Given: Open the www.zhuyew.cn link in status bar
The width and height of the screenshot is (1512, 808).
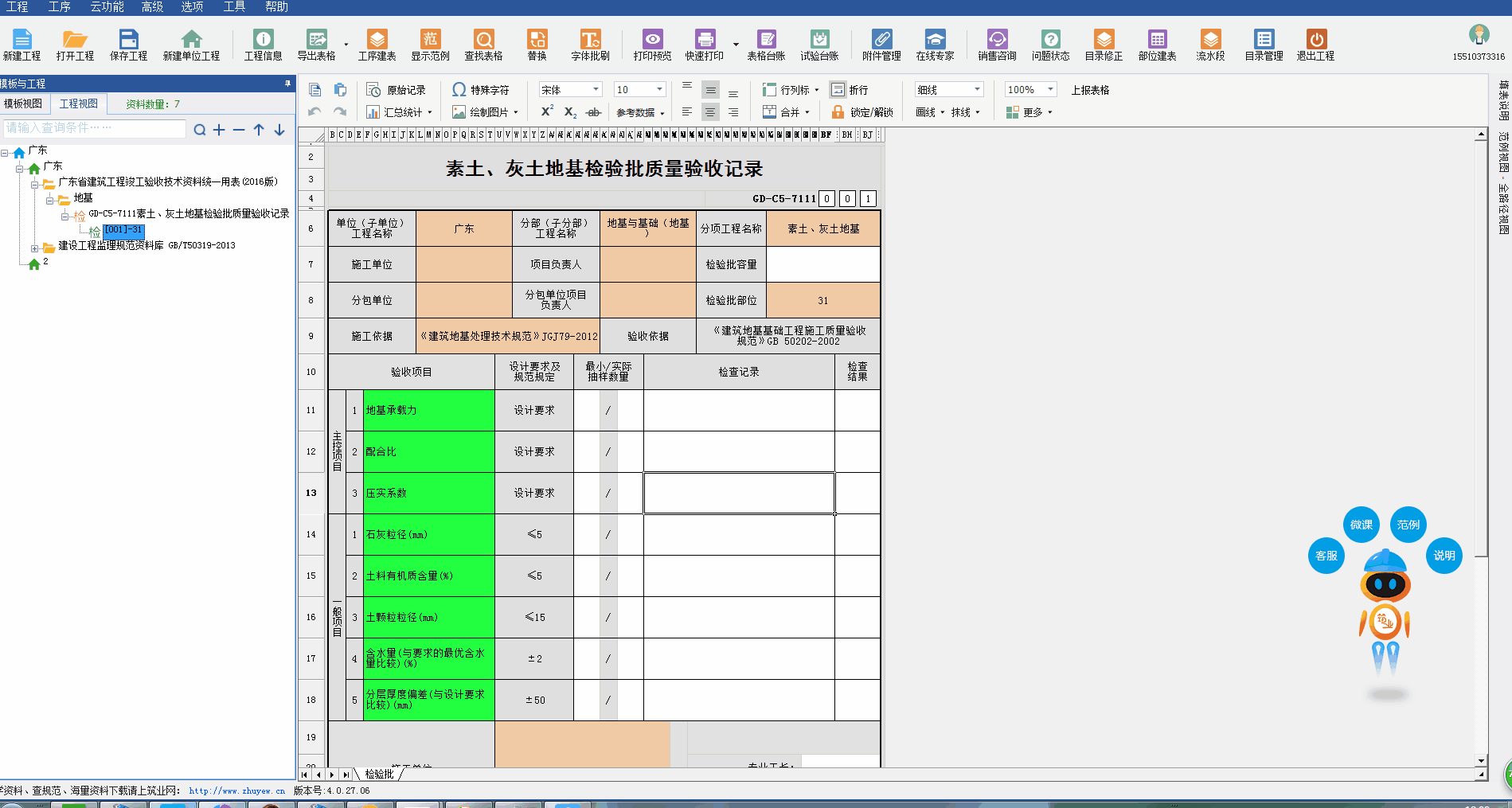Looking at the screenshot, I should pos(236,790).
